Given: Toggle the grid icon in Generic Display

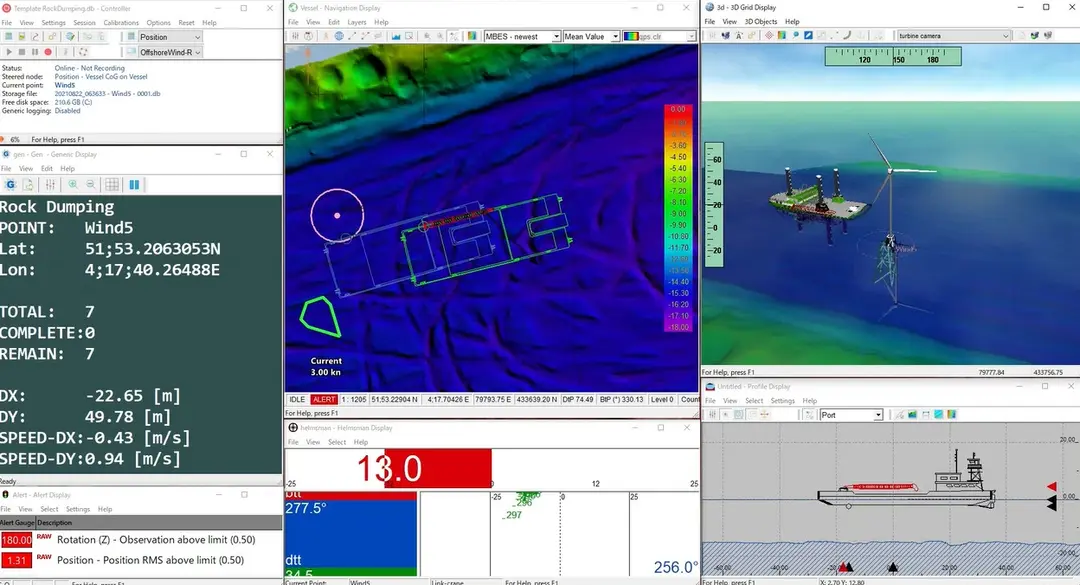Looking at the screenshot, I should pyautogui.click(x=112, y=185).
